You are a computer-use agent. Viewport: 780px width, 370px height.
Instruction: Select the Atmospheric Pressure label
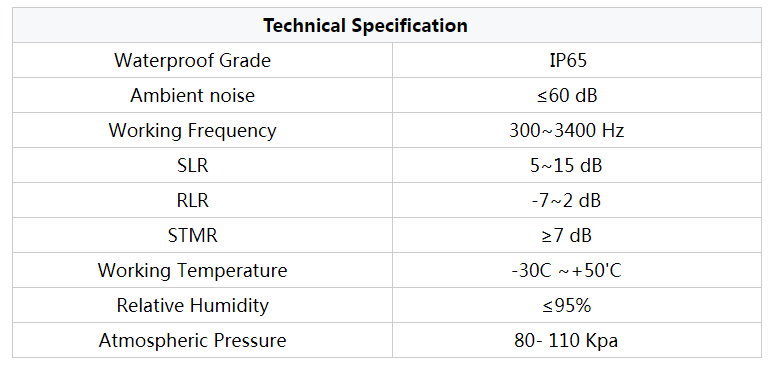pos(193,341)
